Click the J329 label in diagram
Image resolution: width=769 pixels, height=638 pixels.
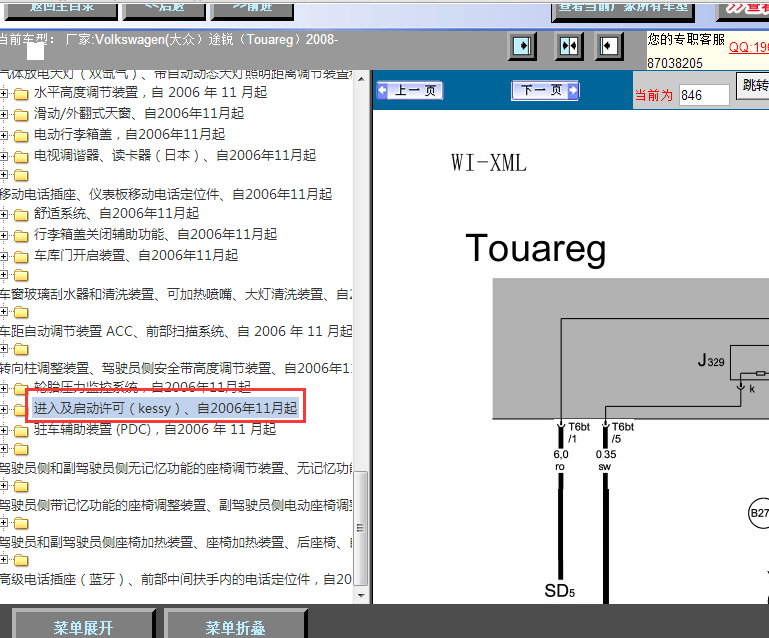[x=711, y=361]
